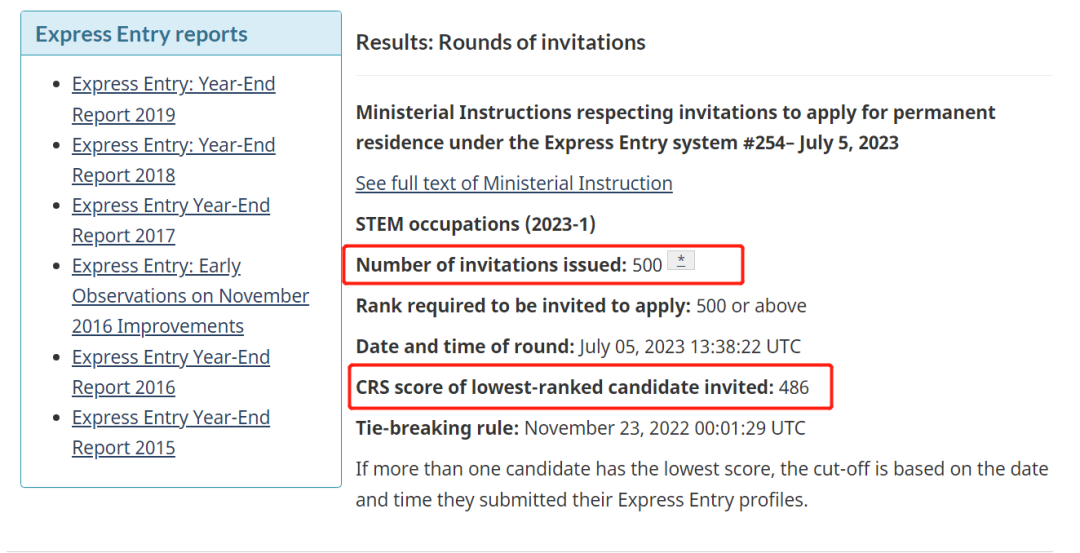Image resolution: width=1080 pixels, height=553 pixels.
Task: Click the CRS score of lowest-ranked candidate label
Action: pos(564,387)
